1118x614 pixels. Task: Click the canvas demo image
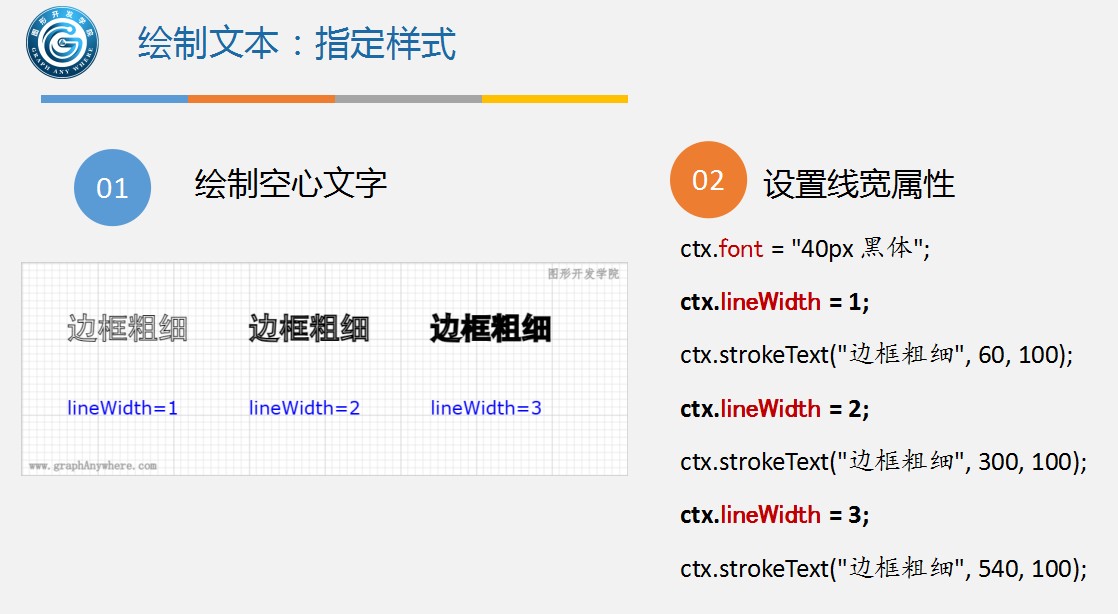[324, 369]
